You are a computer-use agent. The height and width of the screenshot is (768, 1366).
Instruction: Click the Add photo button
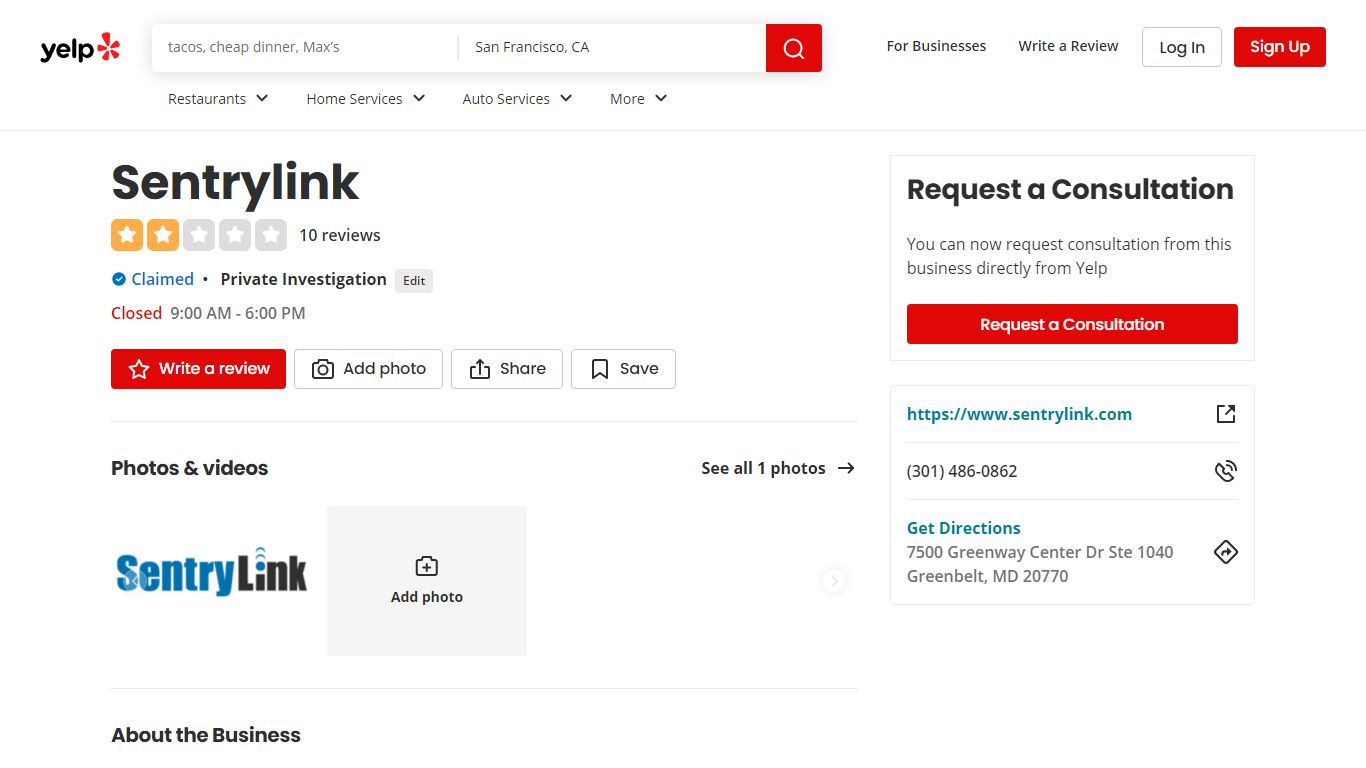(x=368, y=369)
